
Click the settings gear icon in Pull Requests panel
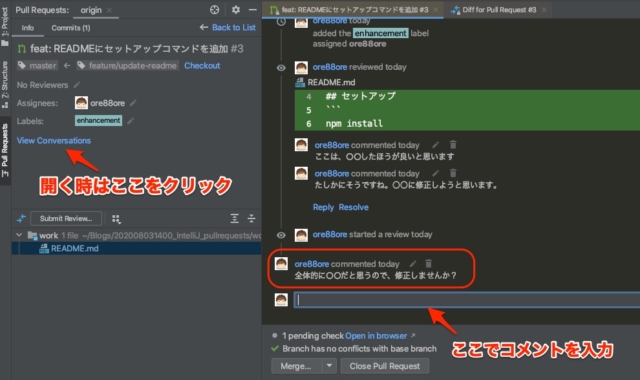click(236, 10)
